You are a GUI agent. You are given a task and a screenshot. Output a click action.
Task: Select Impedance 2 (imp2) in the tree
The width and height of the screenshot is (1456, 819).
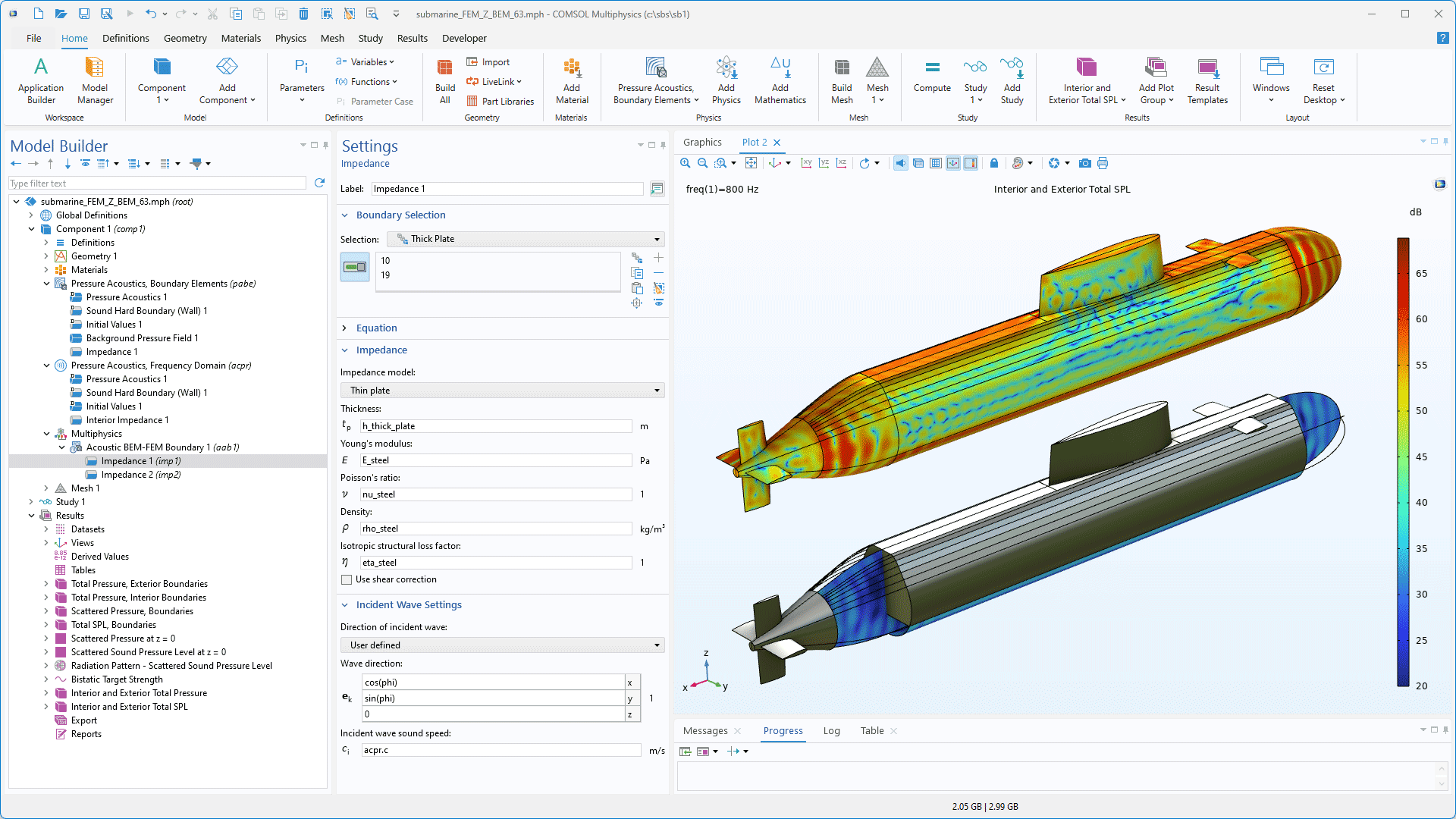[141, 475]
